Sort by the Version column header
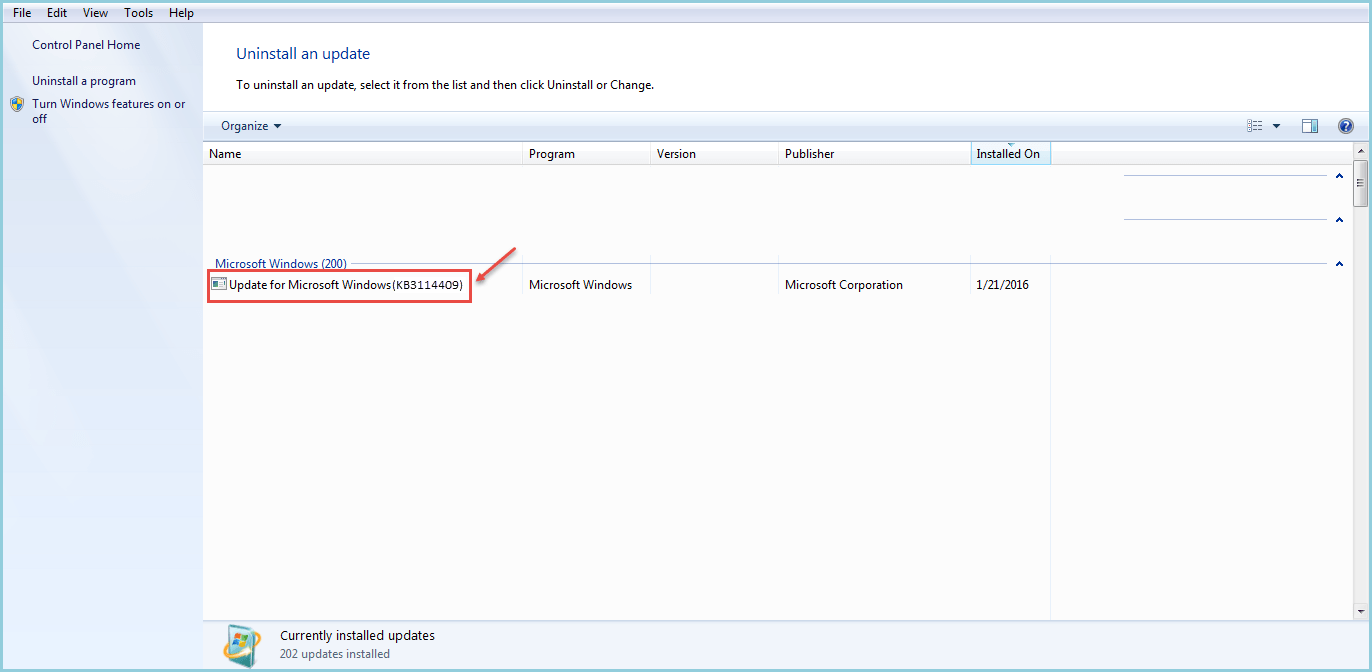Image resolution: width=1372 pixels, height=672 pixels. click(x=715, y=154)
